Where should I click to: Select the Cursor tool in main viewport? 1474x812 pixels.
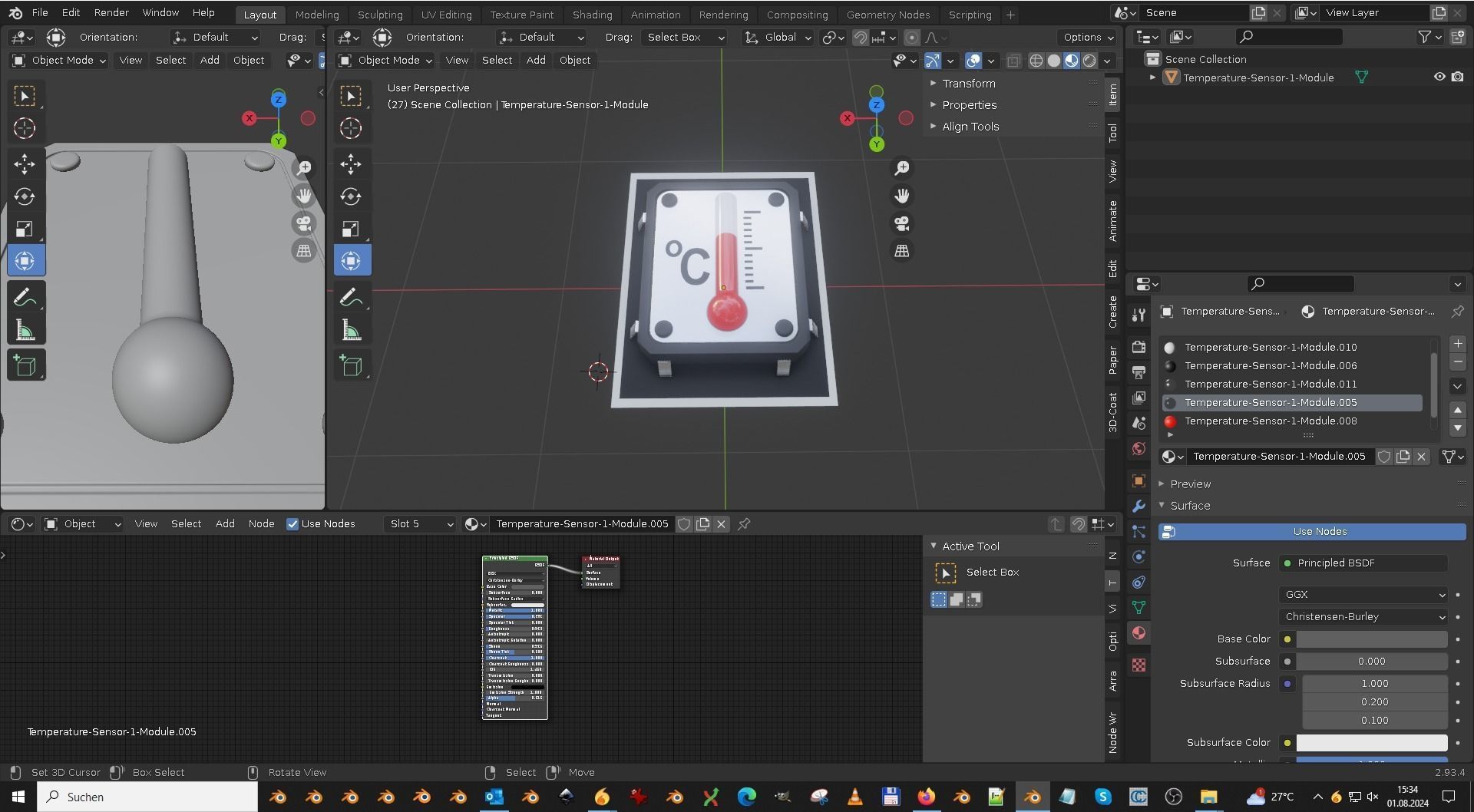pyautogui.click(x=351, y=128)
